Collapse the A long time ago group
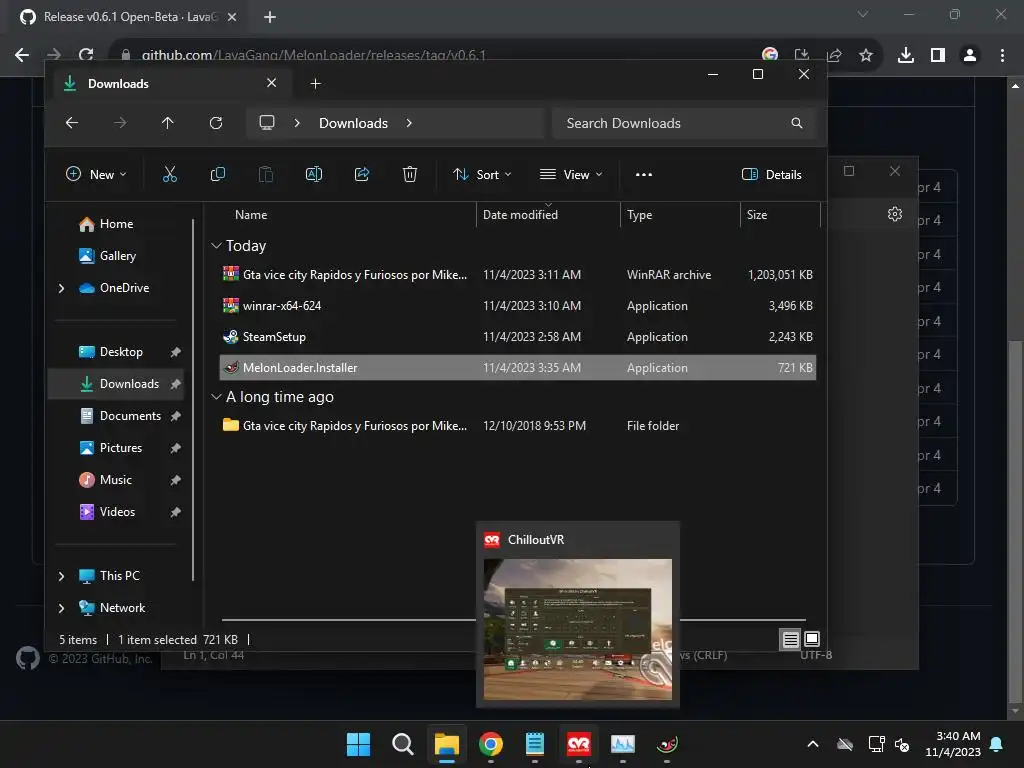This screenshot has height=768, width=1024. click(x=216, y=396)
